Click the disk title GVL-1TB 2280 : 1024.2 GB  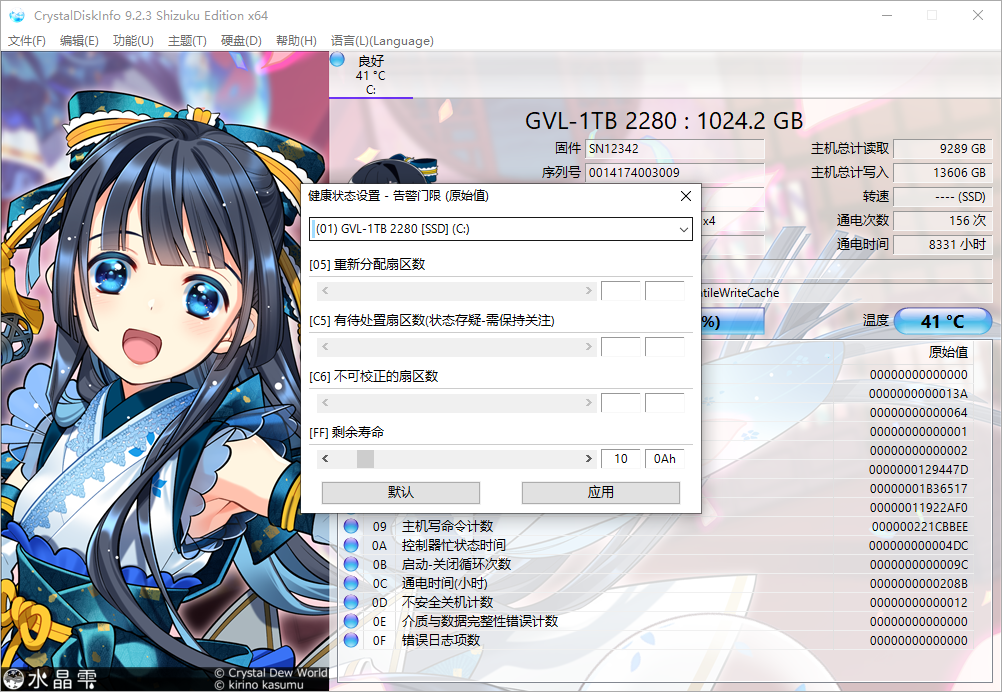pos(664,121)
